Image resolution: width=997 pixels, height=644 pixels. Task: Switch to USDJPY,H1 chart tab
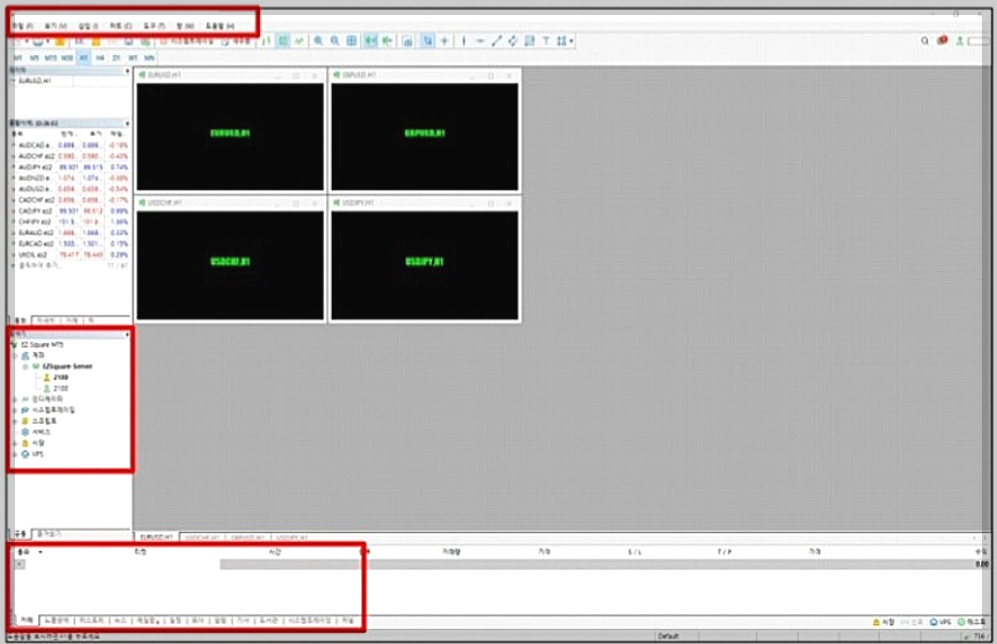point(292,537)
